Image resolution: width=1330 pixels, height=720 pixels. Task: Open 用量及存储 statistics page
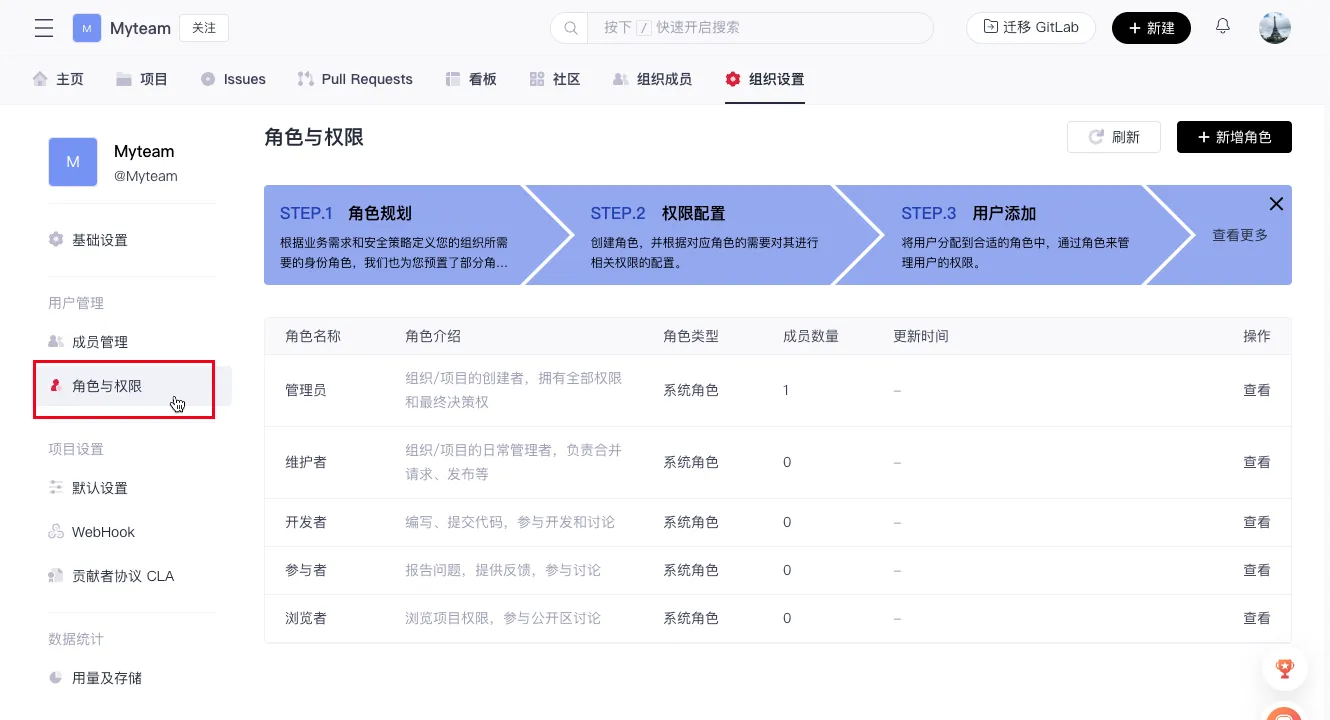[106, 678]
